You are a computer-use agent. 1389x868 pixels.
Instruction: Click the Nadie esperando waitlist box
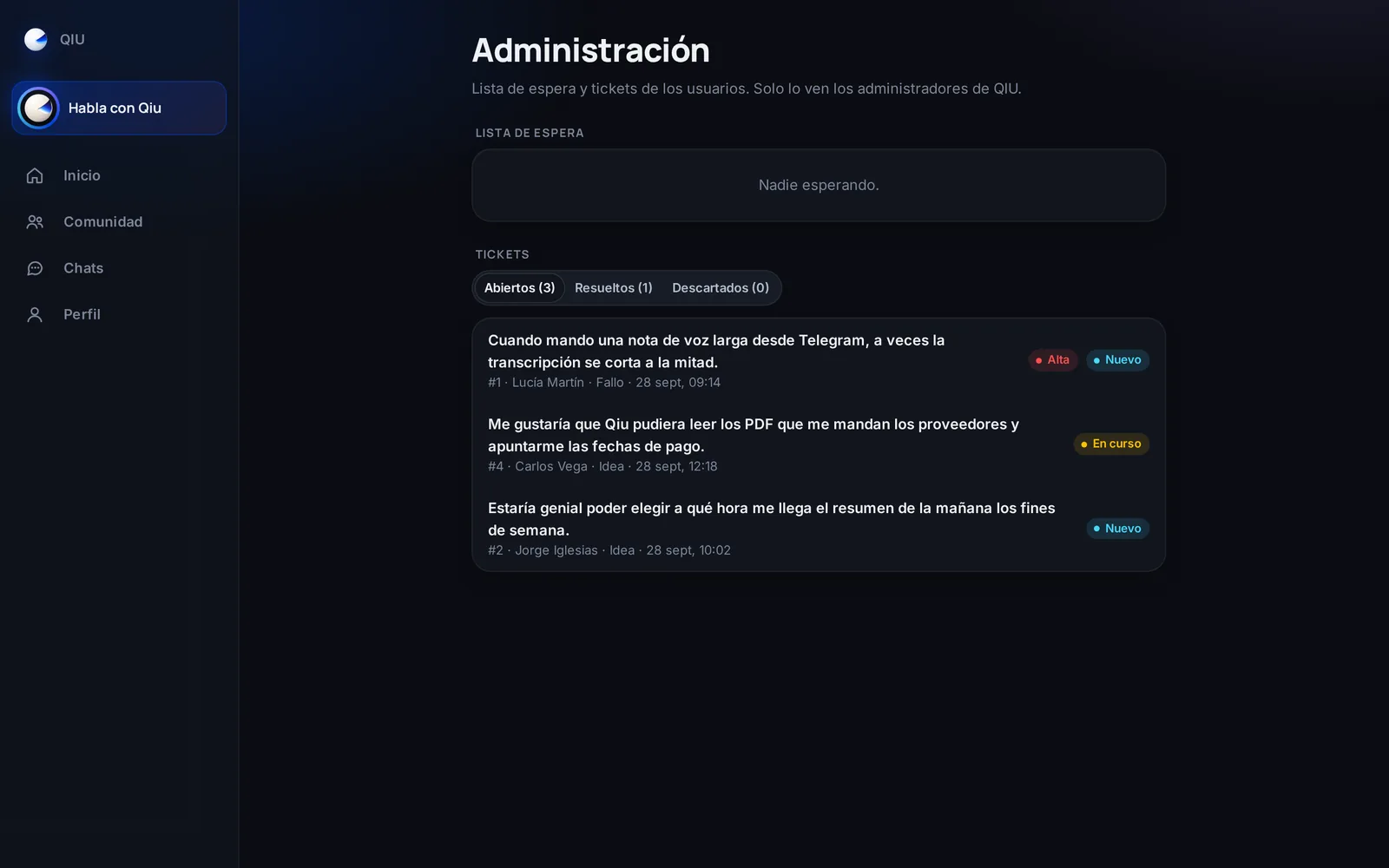pyautogui.click(x=818, y=185)
